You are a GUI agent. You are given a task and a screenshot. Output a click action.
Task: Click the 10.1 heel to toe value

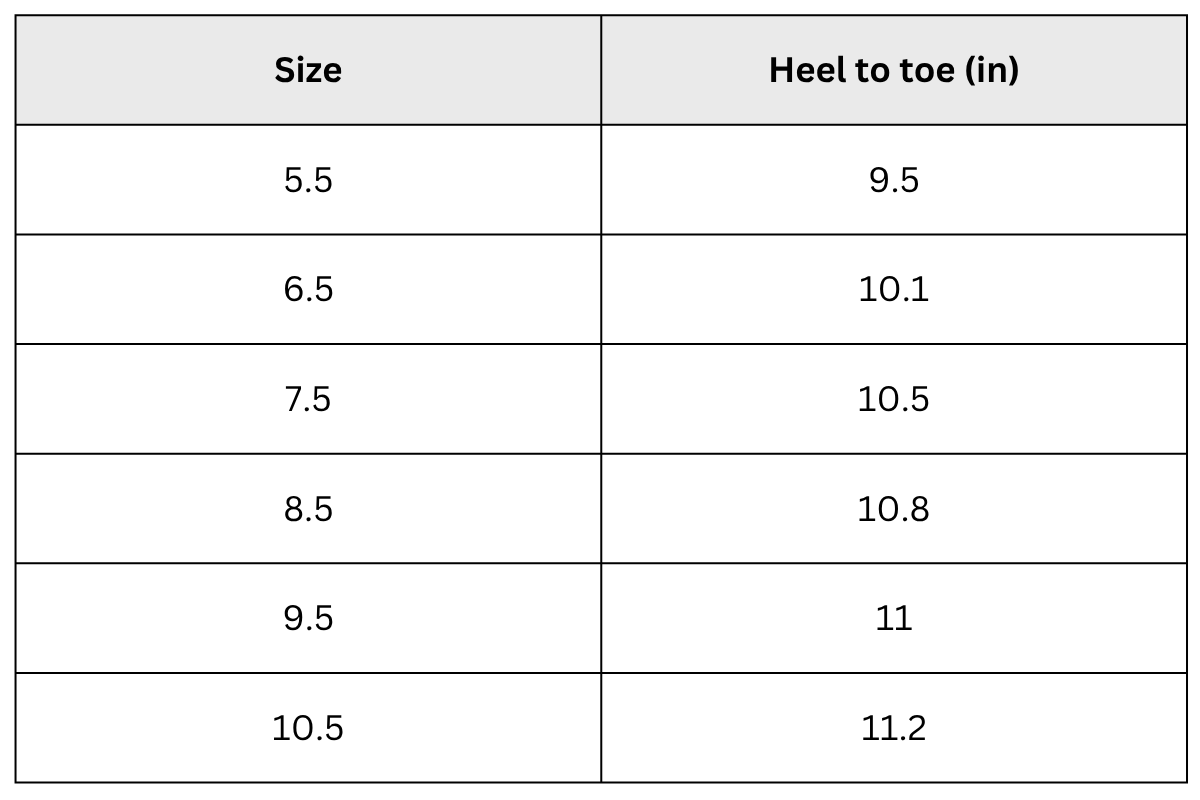[894, 290]
